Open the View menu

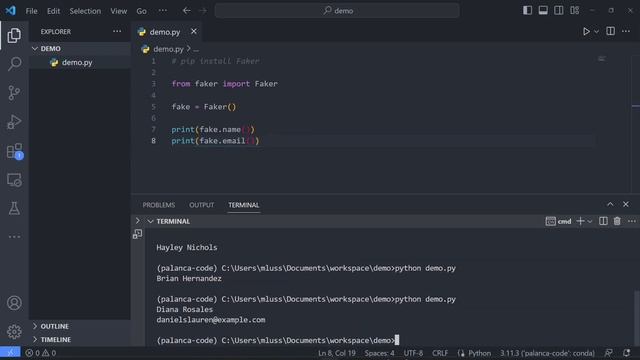[118, 11]
